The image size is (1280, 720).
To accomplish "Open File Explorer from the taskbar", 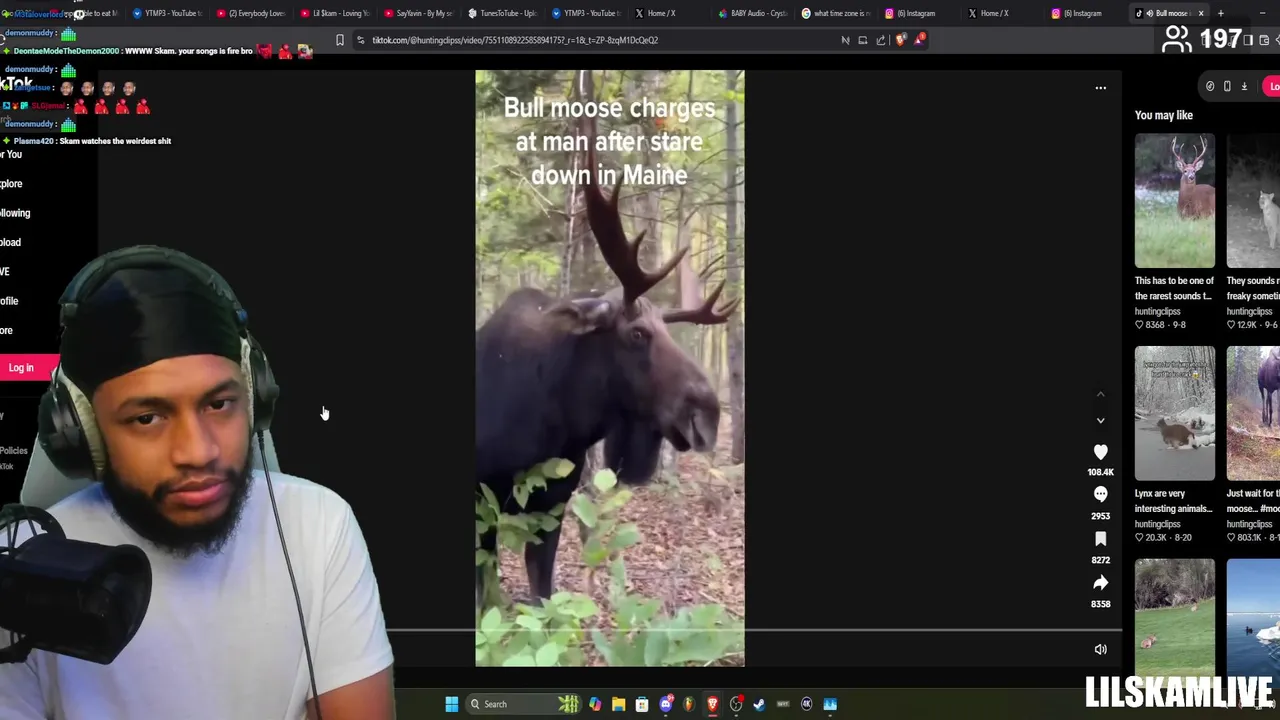I will [x=618, y=704].
